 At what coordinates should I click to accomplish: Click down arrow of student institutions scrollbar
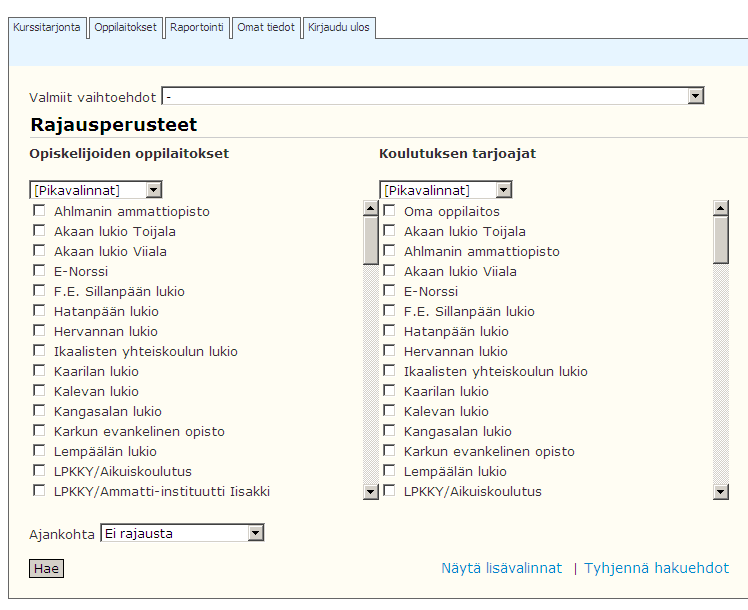click(371, 492)
